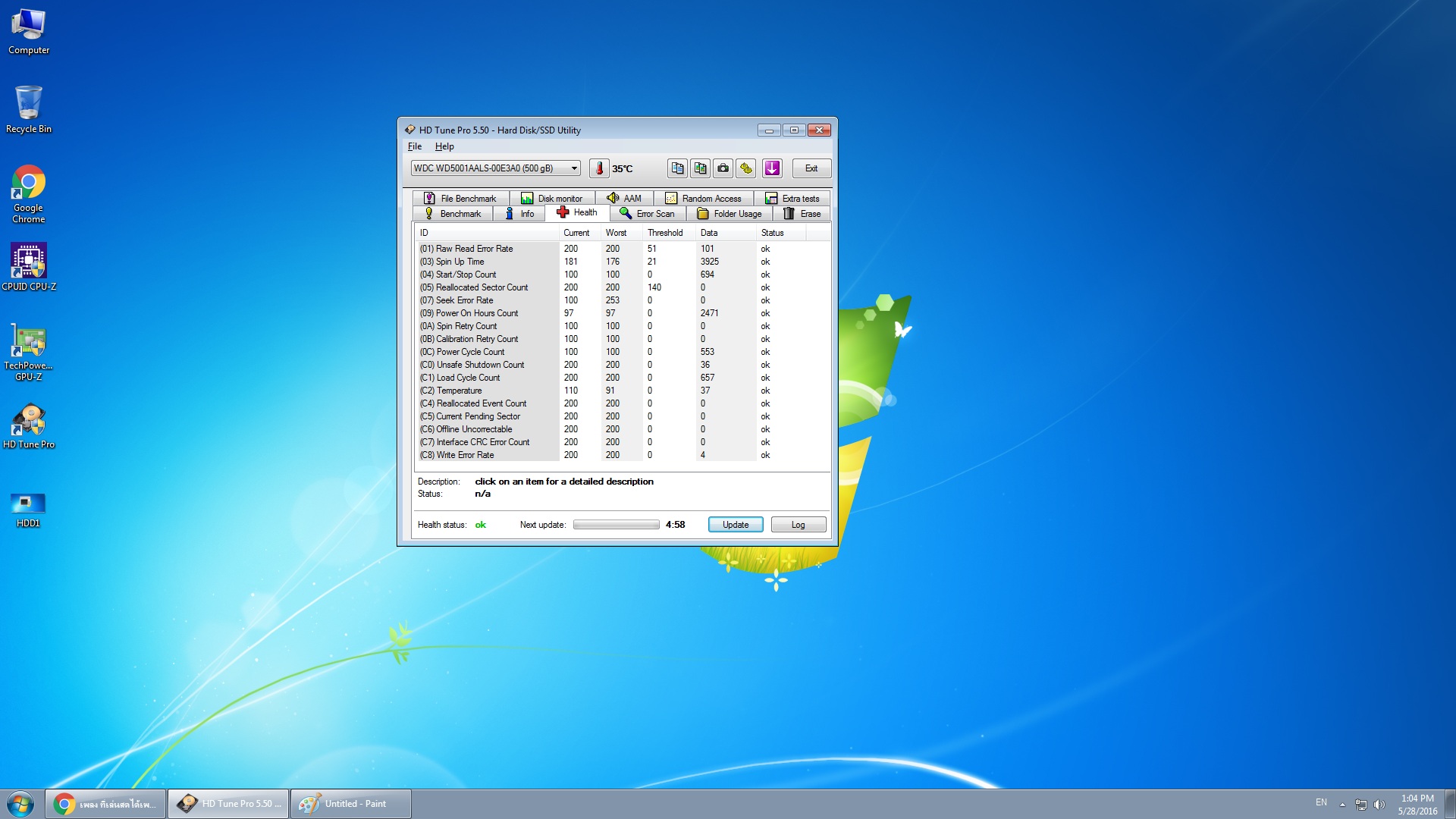Viewport: 1456px width, 819px height.
Task: Switch to the Error Scan tab
Action: click(x=647, y=214)
